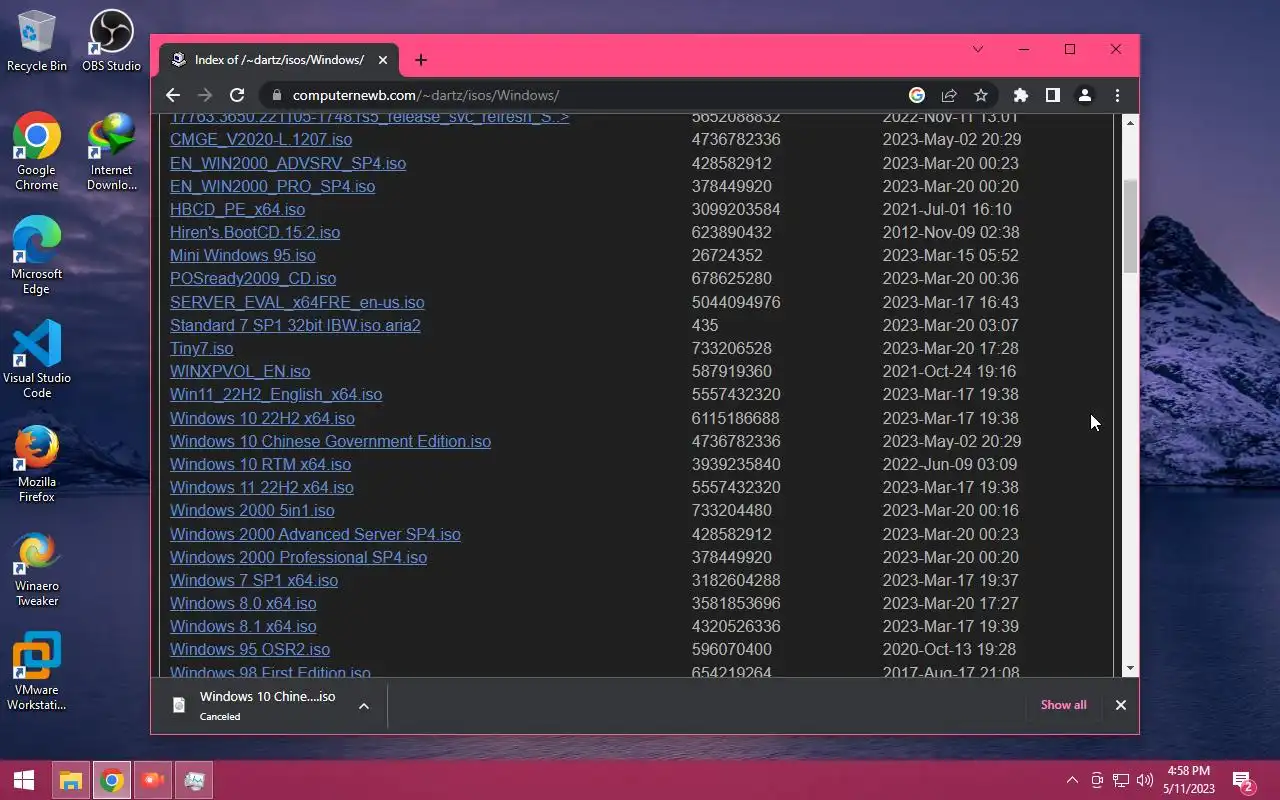1280x800 pixels.
Task: Click the Windows 10 RTM x64.iso link
Action: click(260, 464)
